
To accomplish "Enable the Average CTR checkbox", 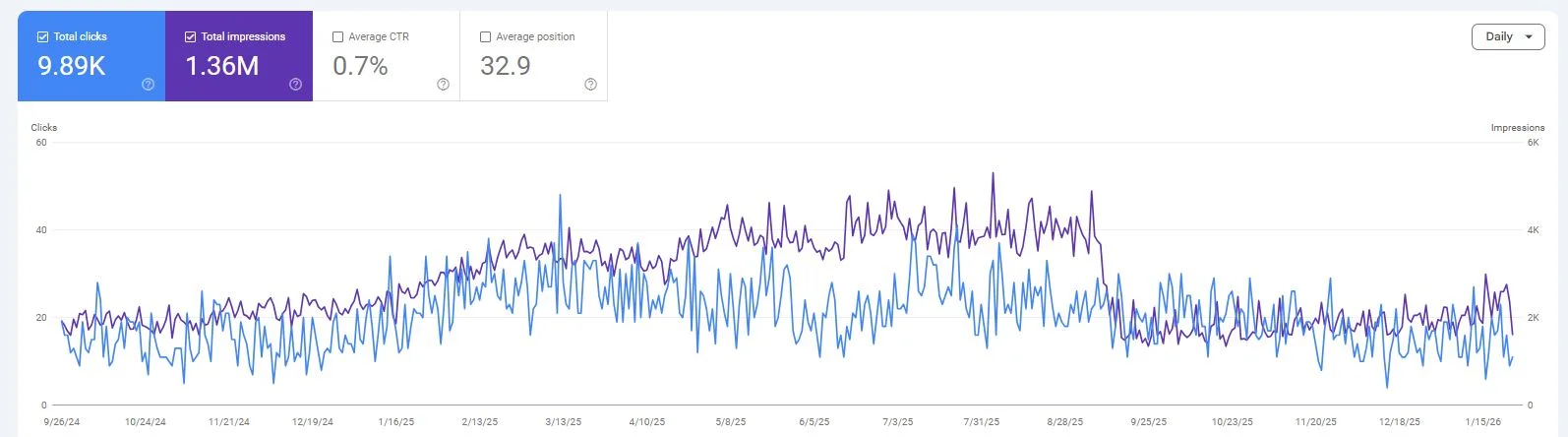I will click(x=337, y=37).
